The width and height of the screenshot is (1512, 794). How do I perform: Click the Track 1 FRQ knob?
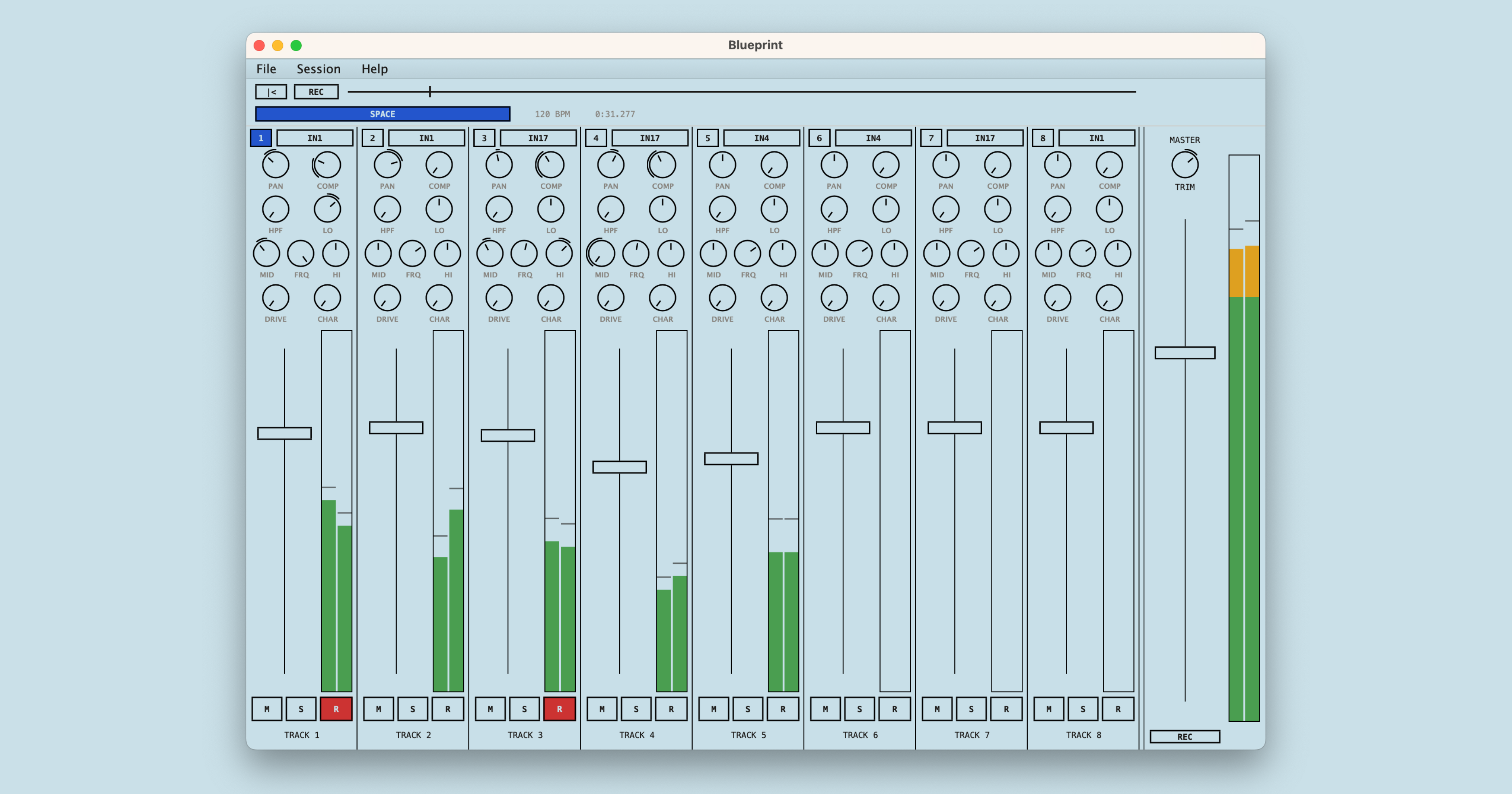301,254
